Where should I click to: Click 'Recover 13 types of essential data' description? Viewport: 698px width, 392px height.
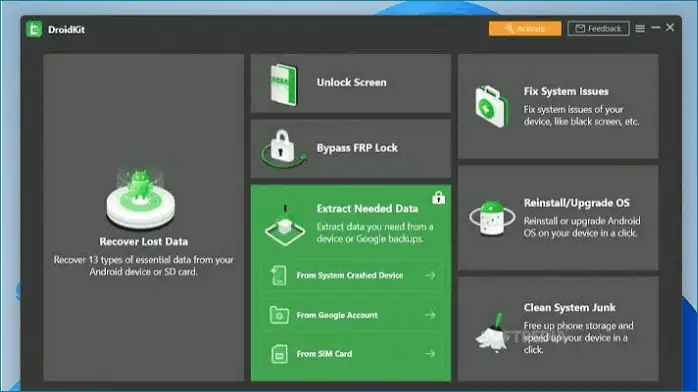click(143, 266)
